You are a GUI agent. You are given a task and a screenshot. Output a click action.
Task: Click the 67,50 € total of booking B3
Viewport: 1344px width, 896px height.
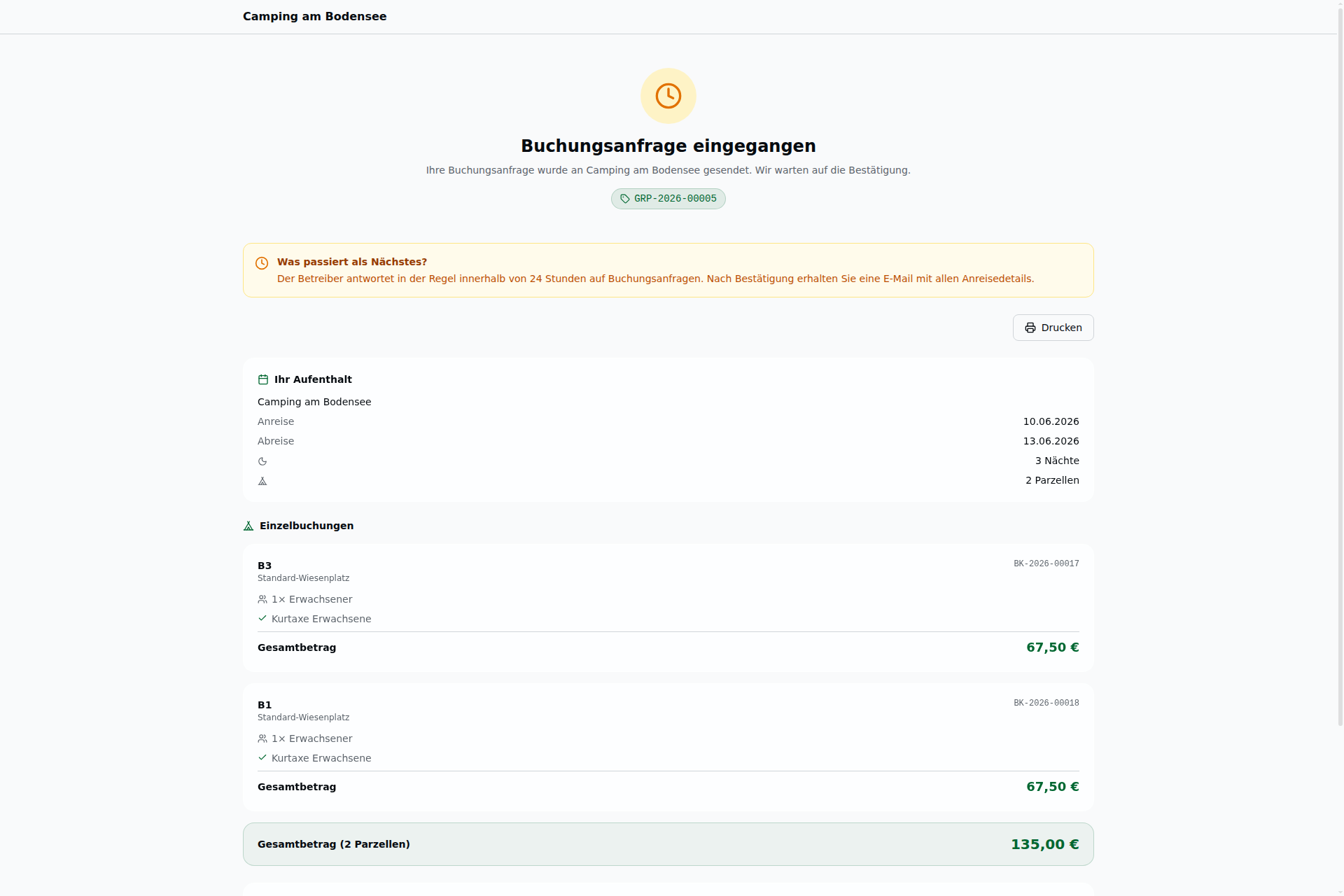[1053, 647]
